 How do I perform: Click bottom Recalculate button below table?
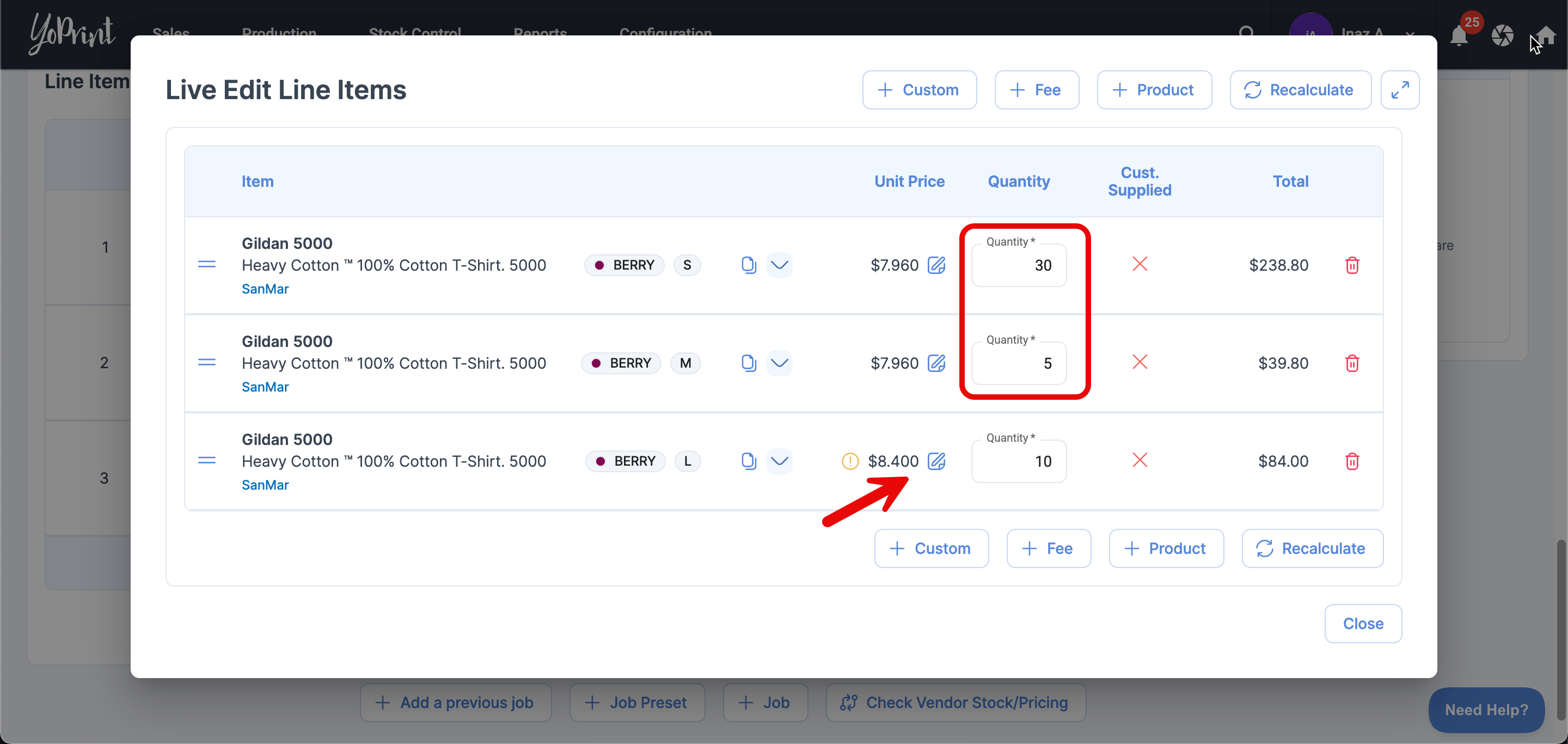click(1312, 548)
